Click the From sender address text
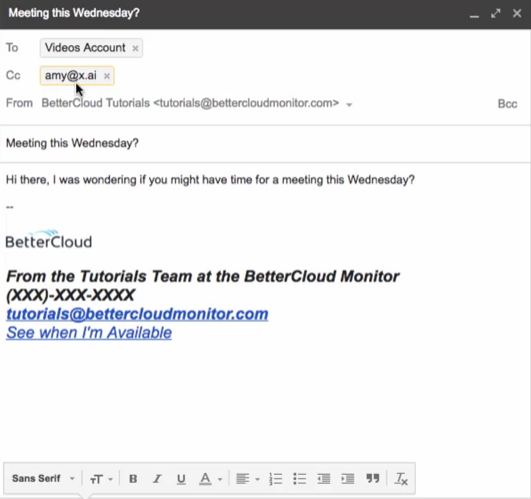531x499 pixels. coord(190,103)
